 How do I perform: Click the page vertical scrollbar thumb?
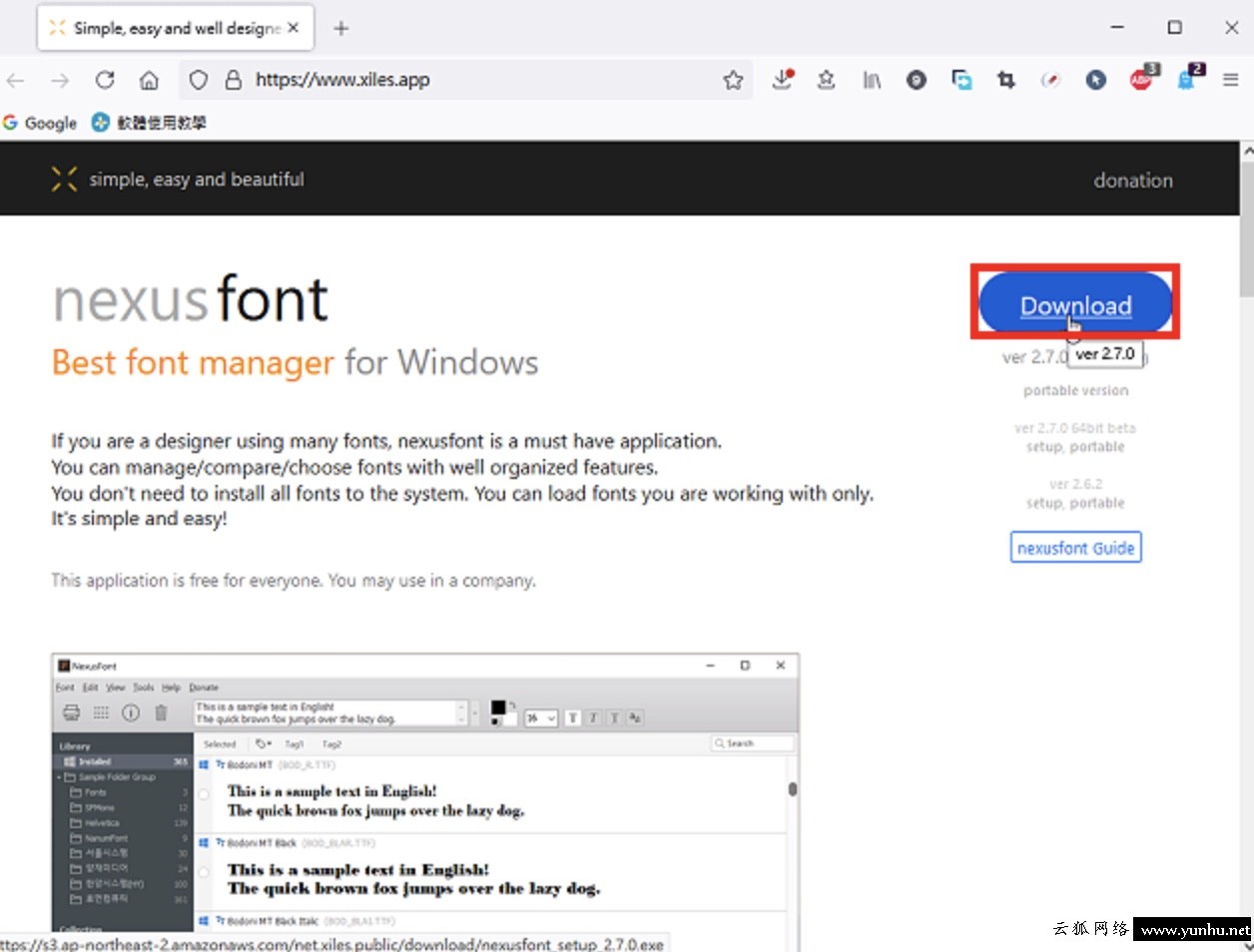pos(1246,228)
